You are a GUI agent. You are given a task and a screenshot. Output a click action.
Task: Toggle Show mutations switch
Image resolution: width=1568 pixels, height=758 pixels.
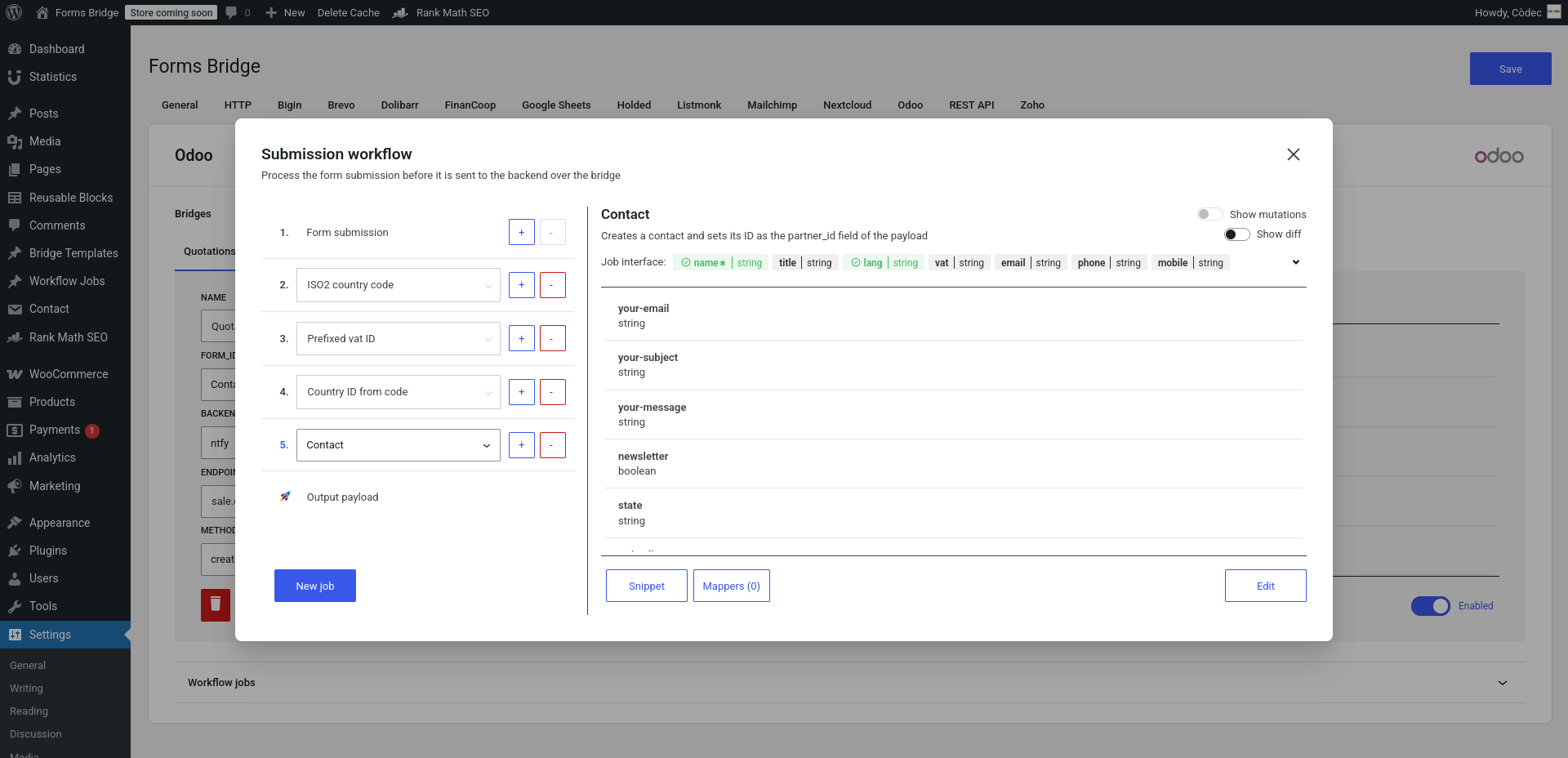coord(1209,214)
